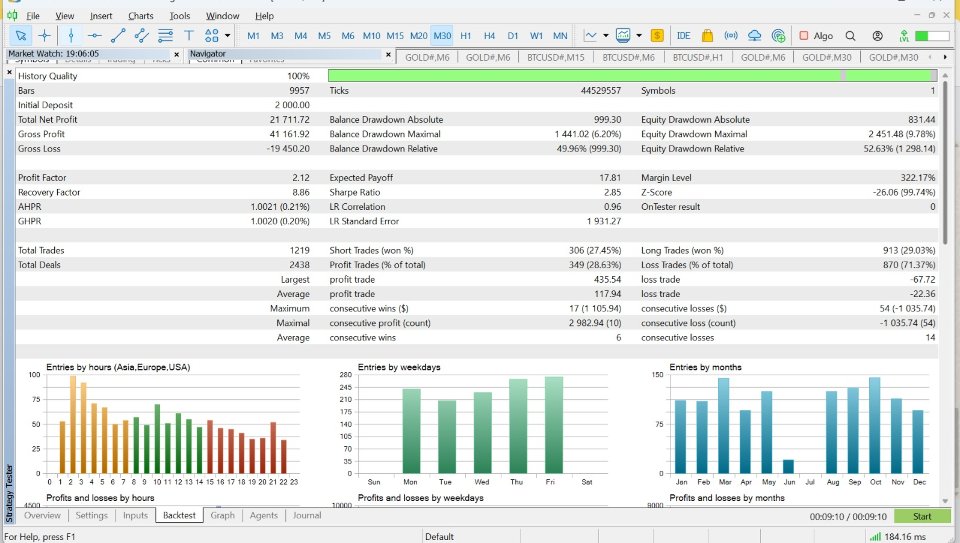The image size is (960, 543).
Task: Pick the vertical line drawing tool
Action: 71,36
